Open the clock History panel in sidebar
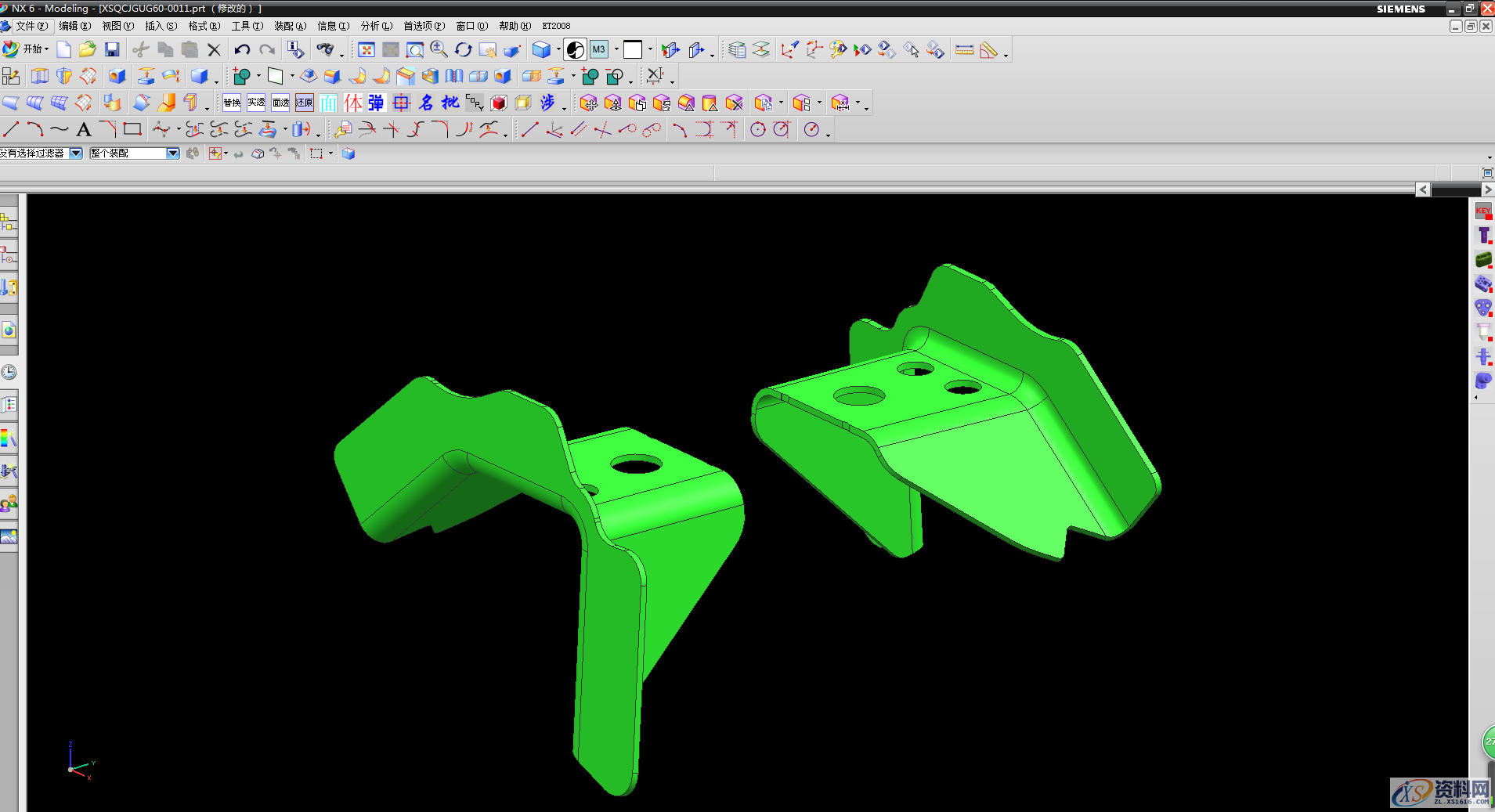This screenshot has height=812, width=1495. [x=9, y=372]
